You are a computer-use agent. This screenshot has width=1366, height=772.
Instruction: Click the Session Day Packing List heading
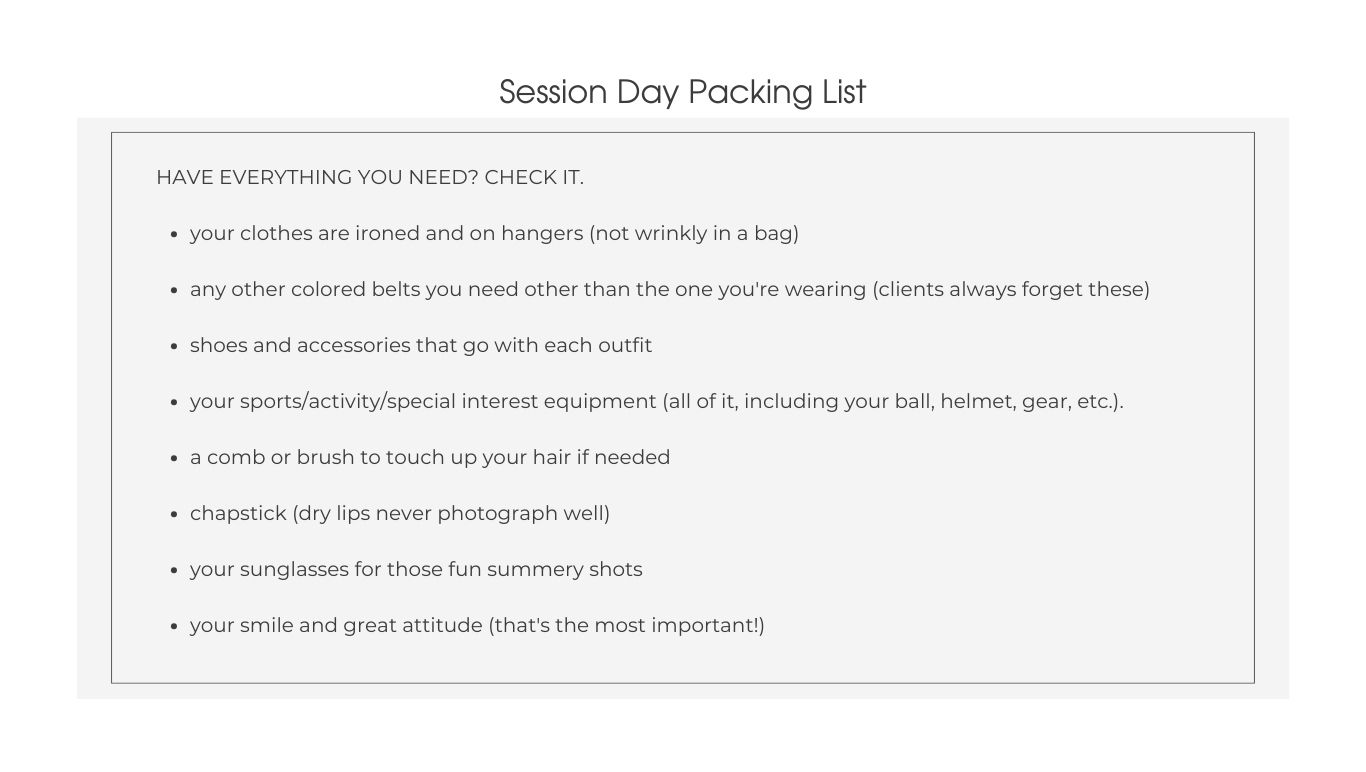pos(682,92)
